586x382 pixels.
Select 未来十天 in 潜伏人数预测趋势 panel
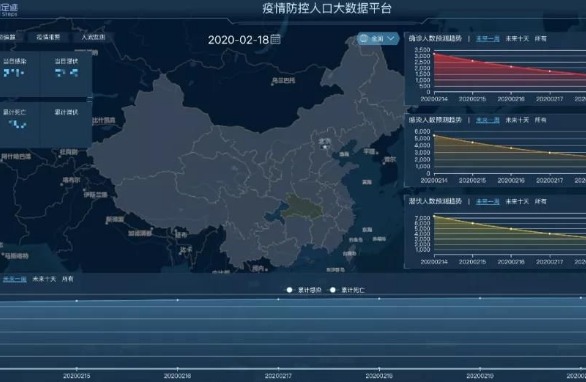(x=517, y=201)
